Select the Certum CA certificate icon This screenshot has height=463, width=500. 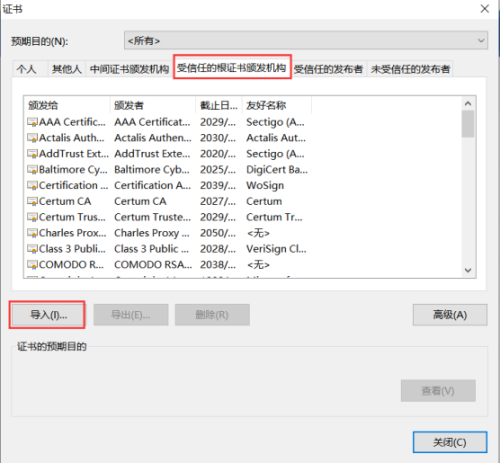(33, 201)
